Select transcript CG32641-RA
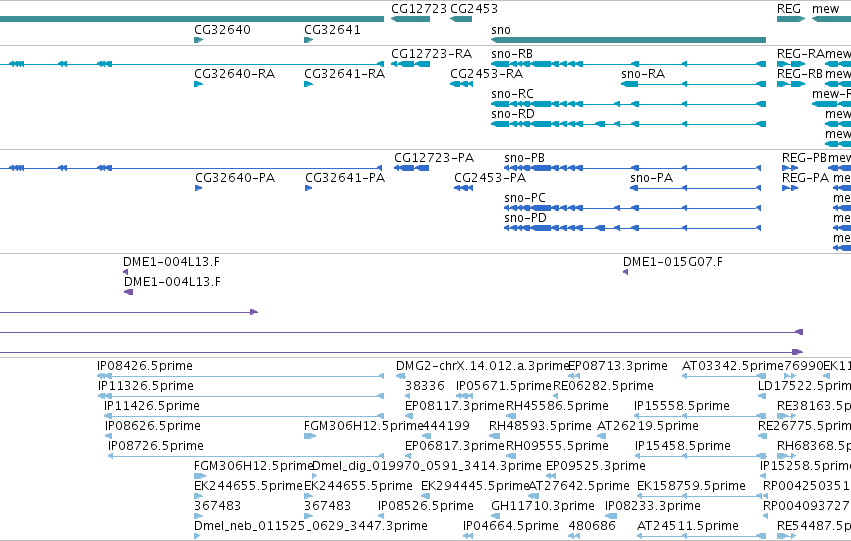 [308, 84]
